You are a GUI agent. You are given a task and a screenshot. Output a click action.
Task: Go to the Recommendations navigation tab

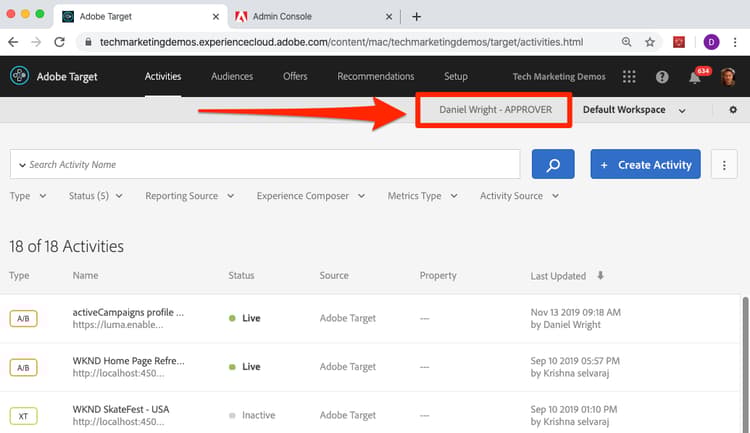375,76
